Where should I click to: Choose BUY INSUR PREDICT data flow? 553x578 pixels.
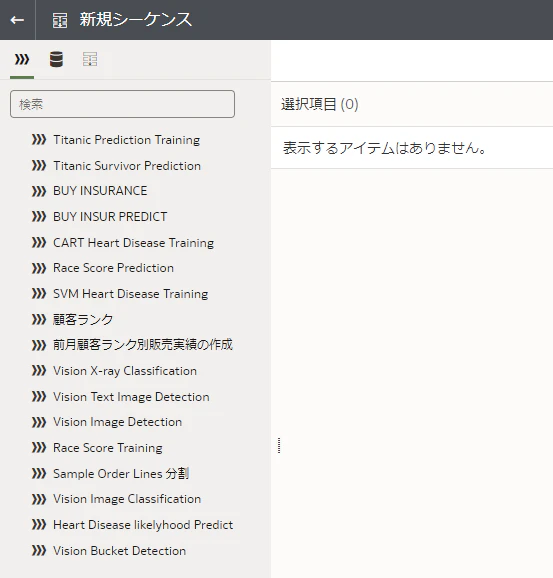110,217
